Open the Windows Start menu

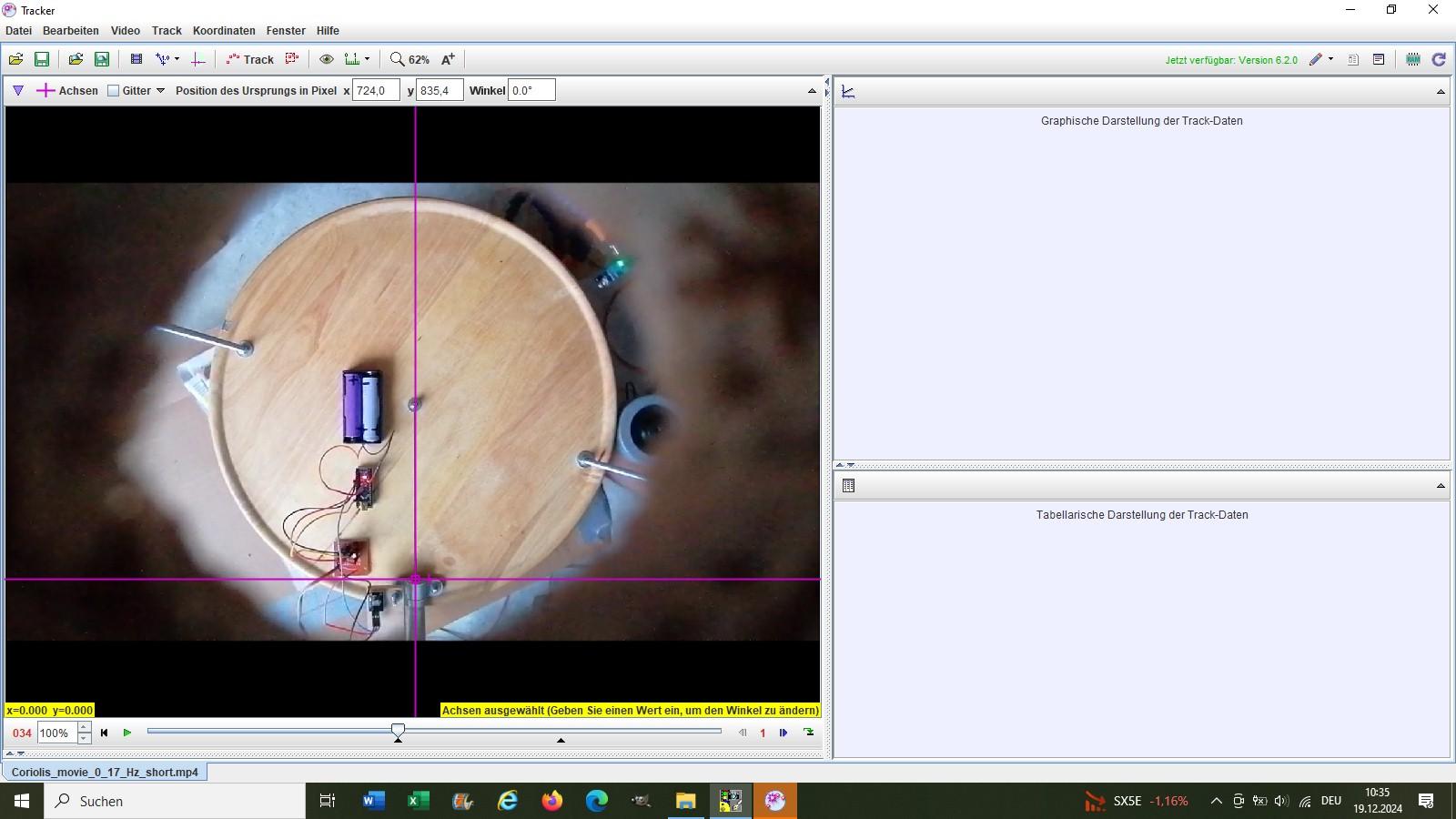(22, 801)
